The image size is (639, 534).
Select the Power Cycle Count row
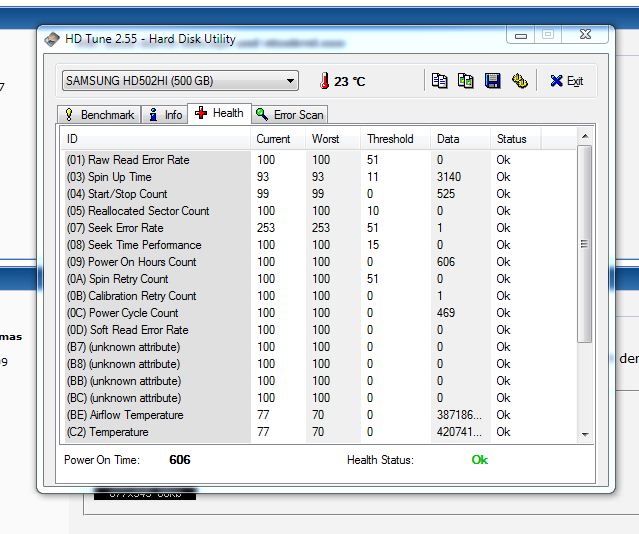[320, 313]
